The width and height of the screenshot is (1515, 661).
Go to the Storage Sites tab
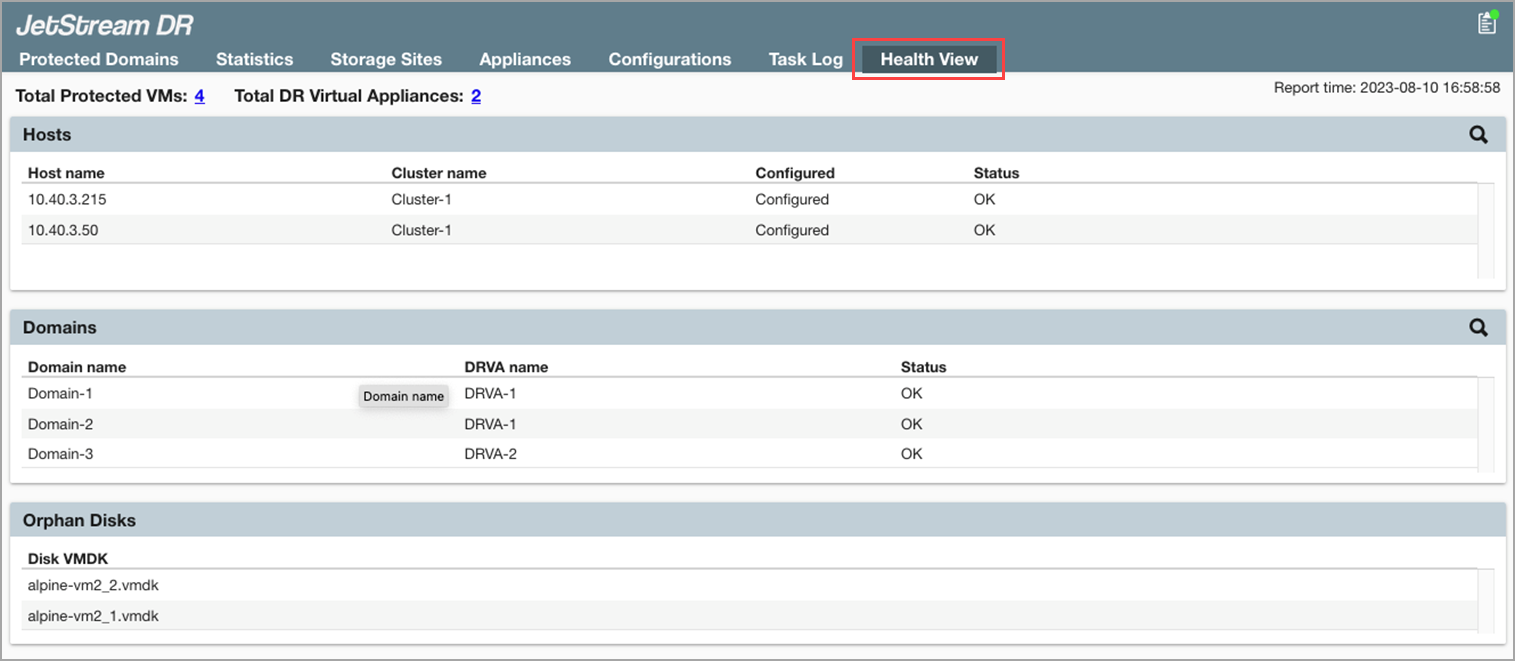[x=386, y=59]
